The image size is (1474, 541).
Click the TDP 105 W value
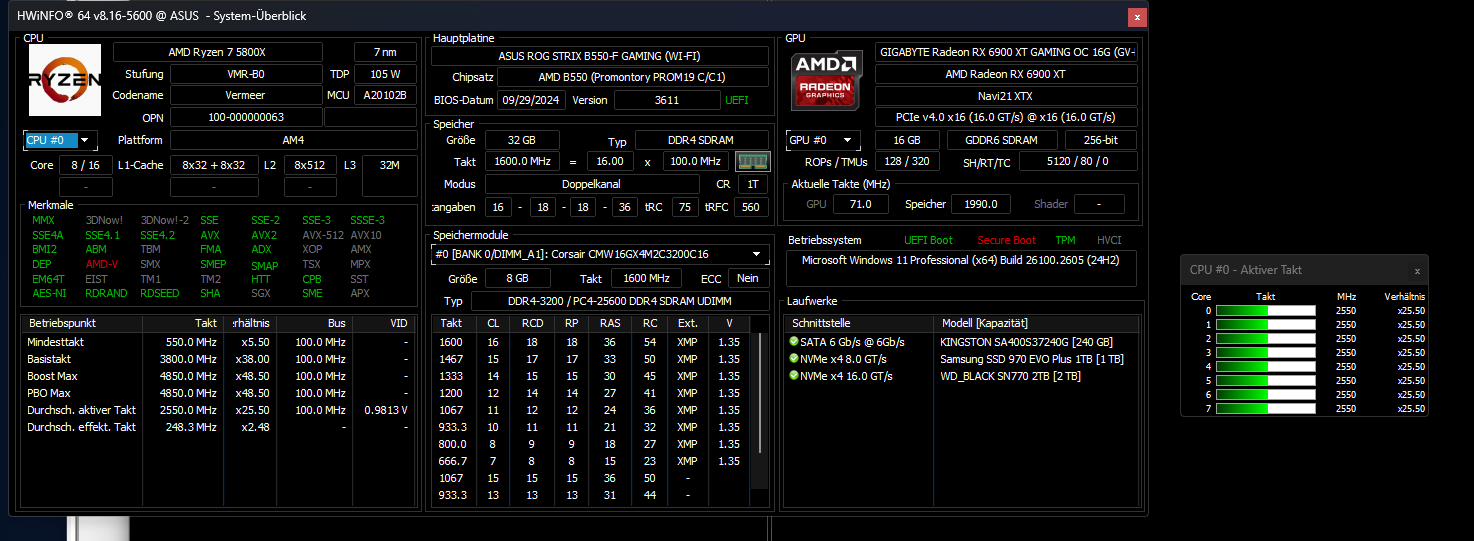point(385,74)
